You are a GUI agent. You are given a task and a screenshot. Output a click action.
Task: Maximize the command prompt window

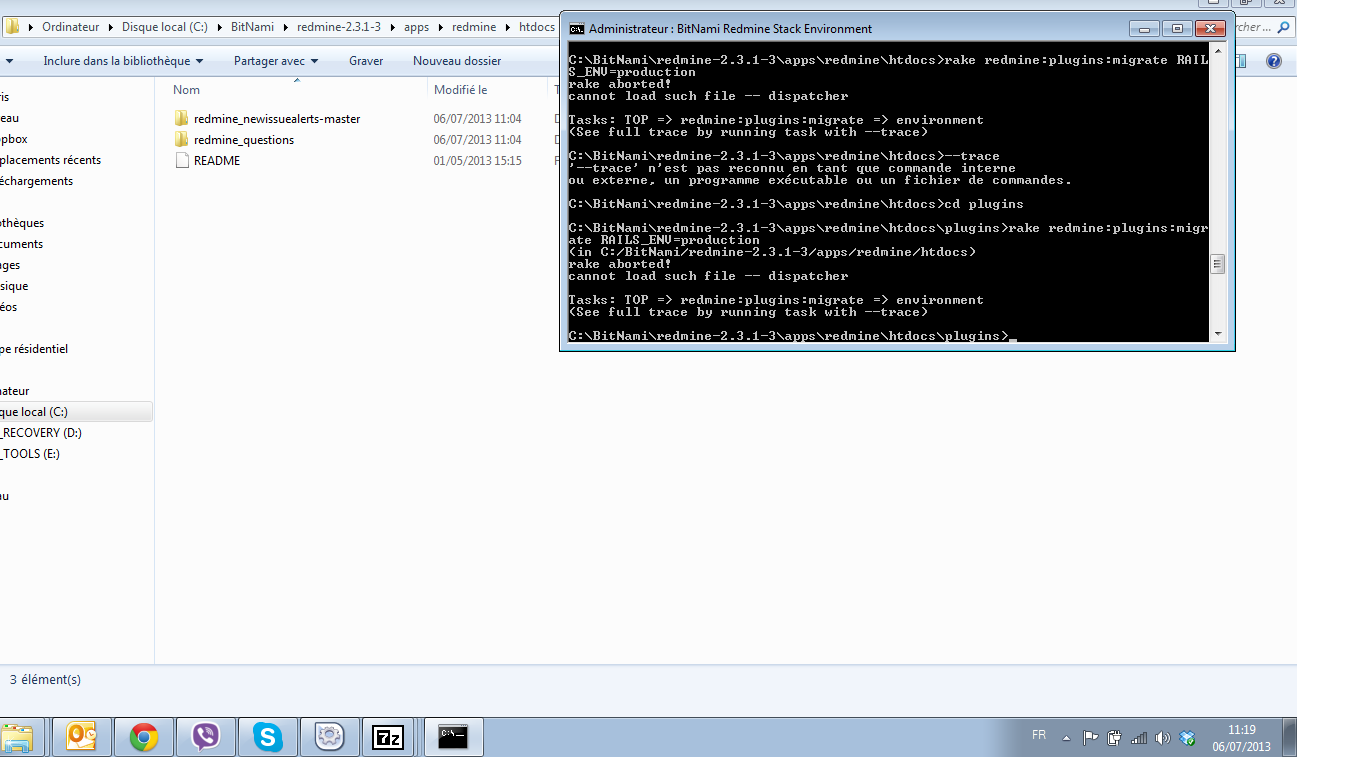[x=1177, y=28]
